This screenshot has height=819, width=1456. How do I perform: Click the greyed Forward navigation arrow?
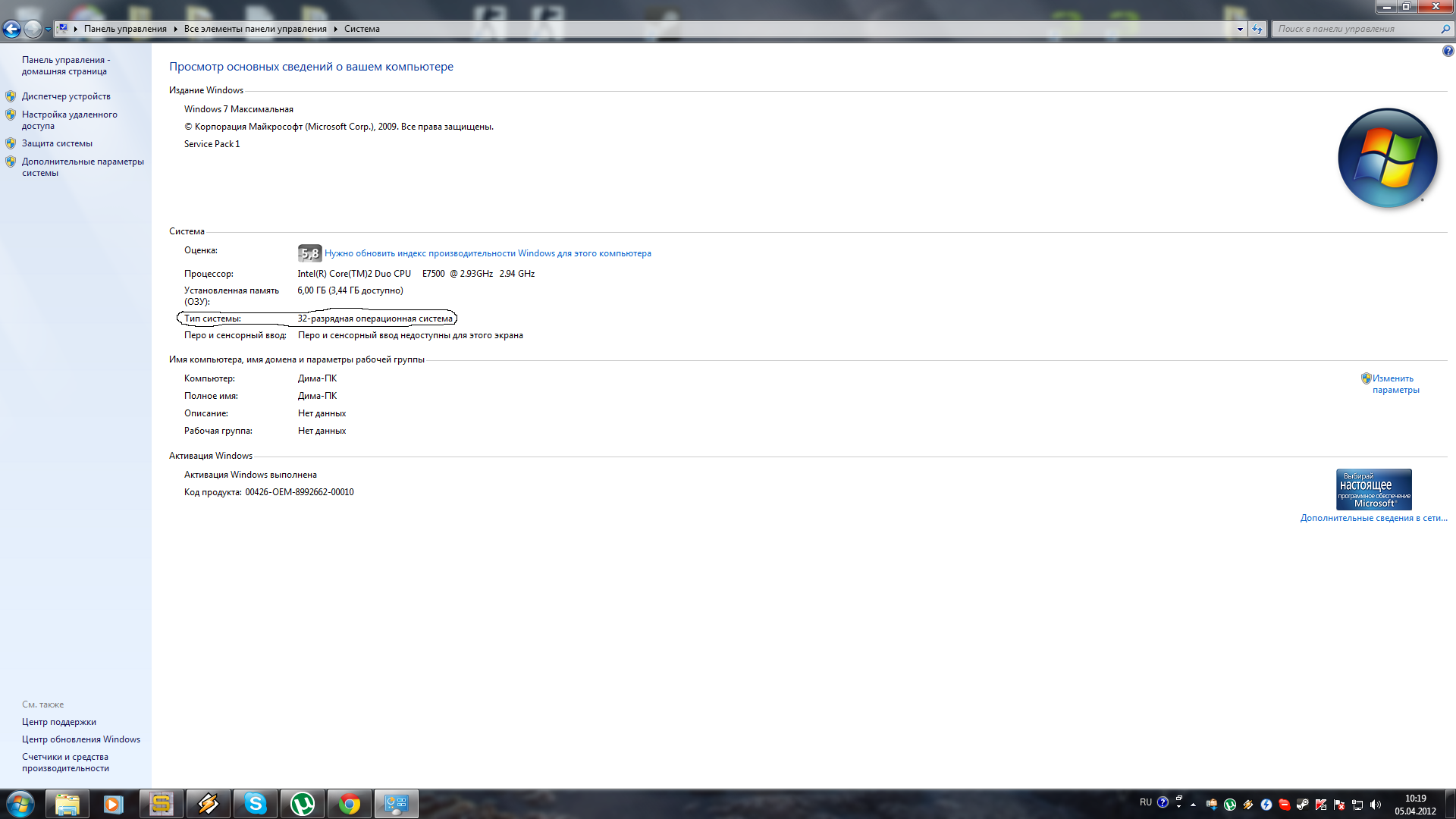pos(33,29)
